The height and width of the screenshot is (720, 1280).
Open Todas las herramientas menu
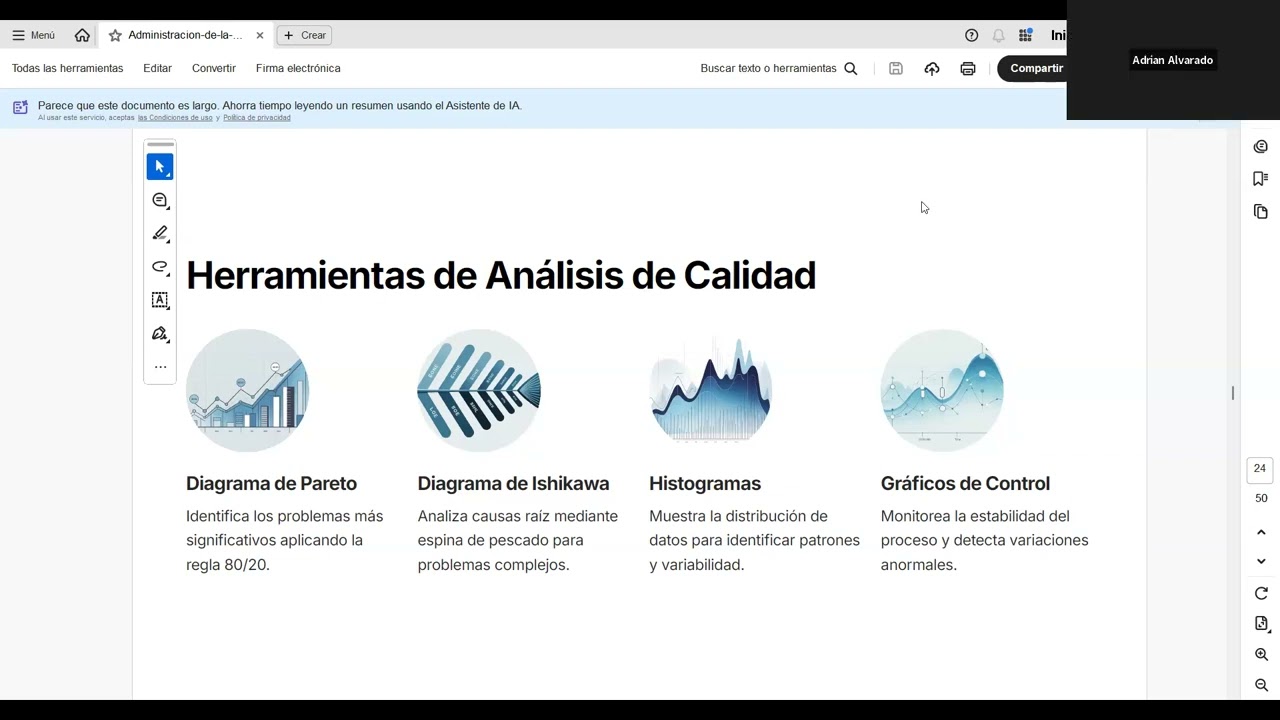[67, 68]
